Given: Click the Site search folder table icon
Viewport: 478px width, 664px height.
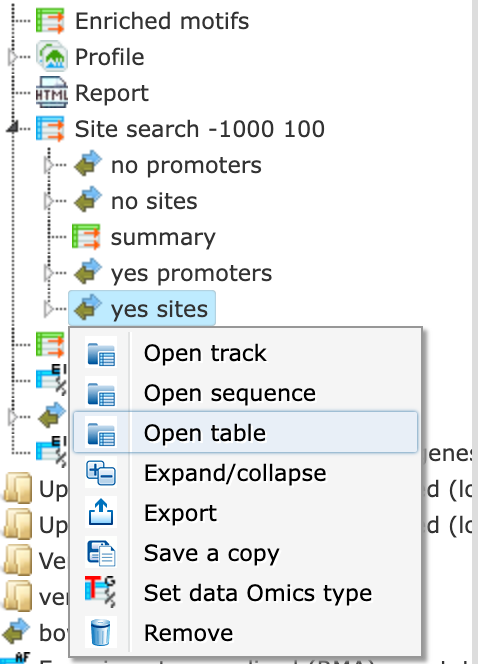Looking at the screenshot, I should (x=50, y=129).
